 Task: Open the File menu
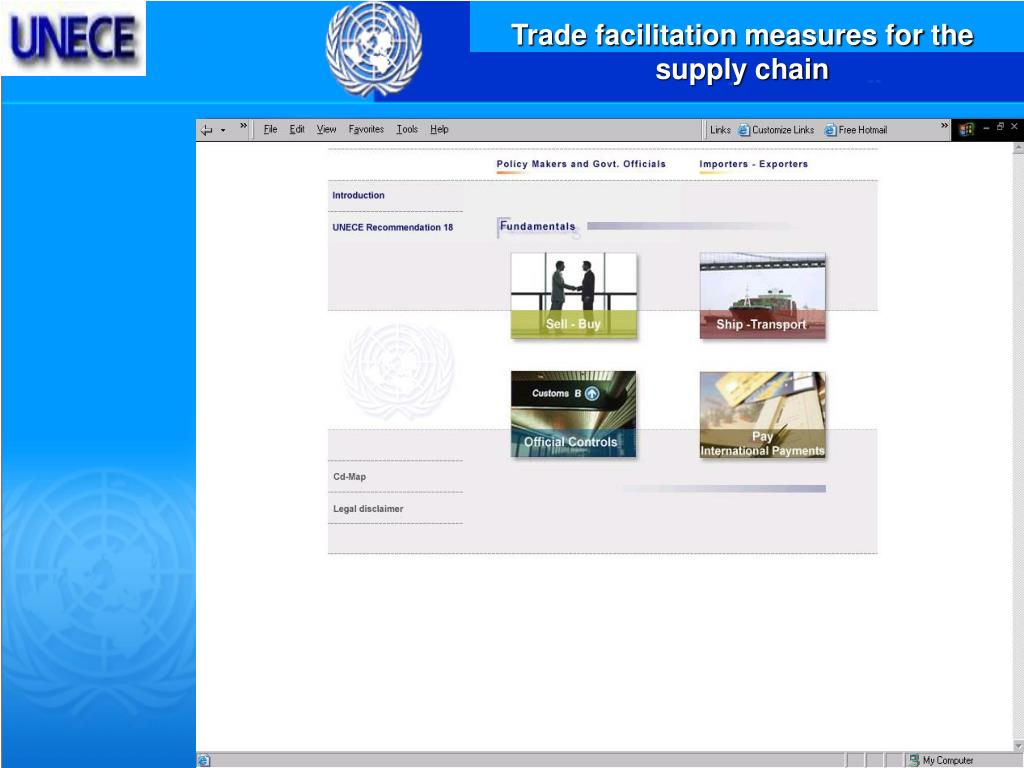pyautogui.click(x=270, y=129)
